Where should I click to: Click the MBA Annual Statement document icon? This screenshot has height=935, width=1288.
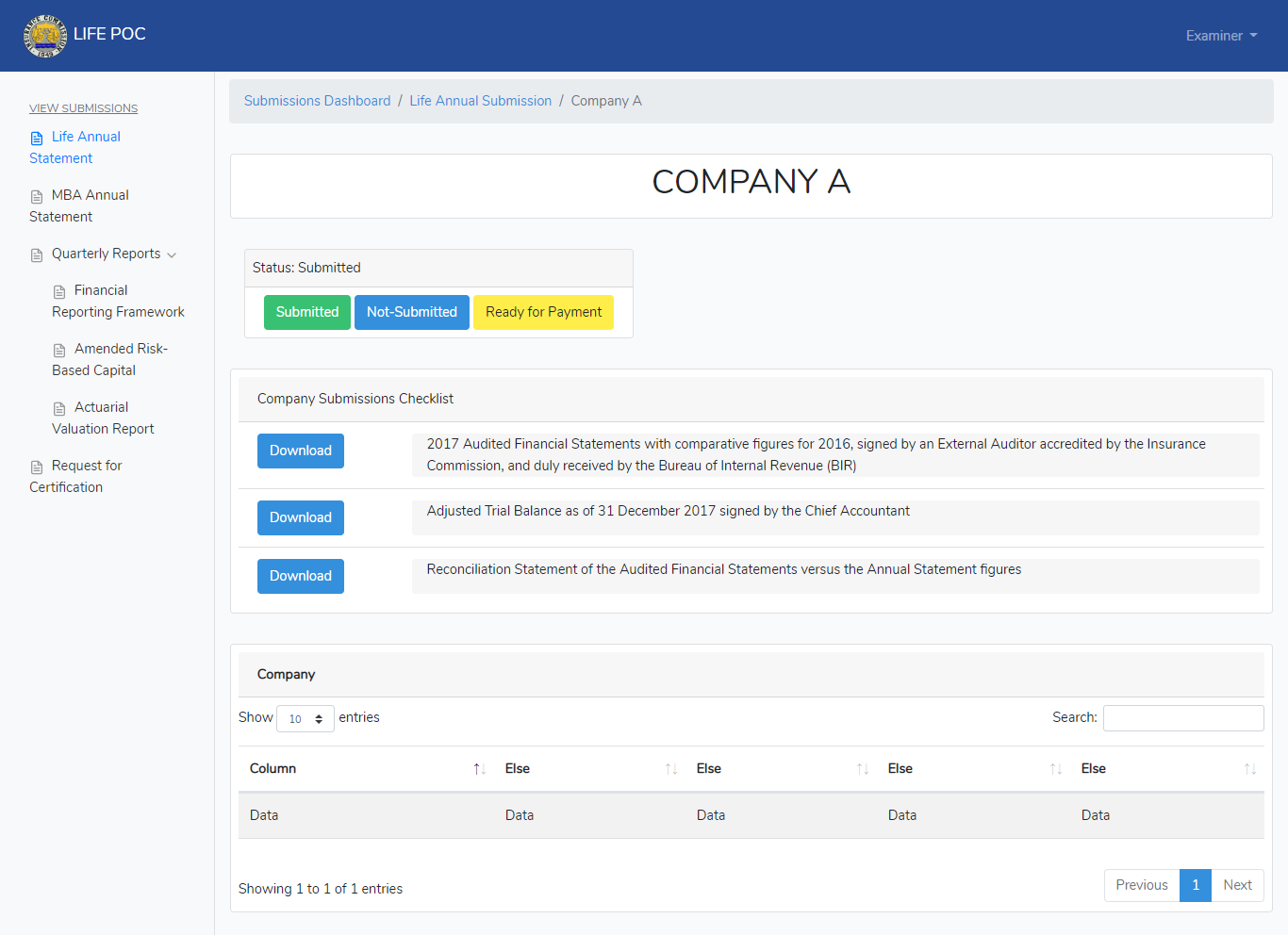pos(37,196)
